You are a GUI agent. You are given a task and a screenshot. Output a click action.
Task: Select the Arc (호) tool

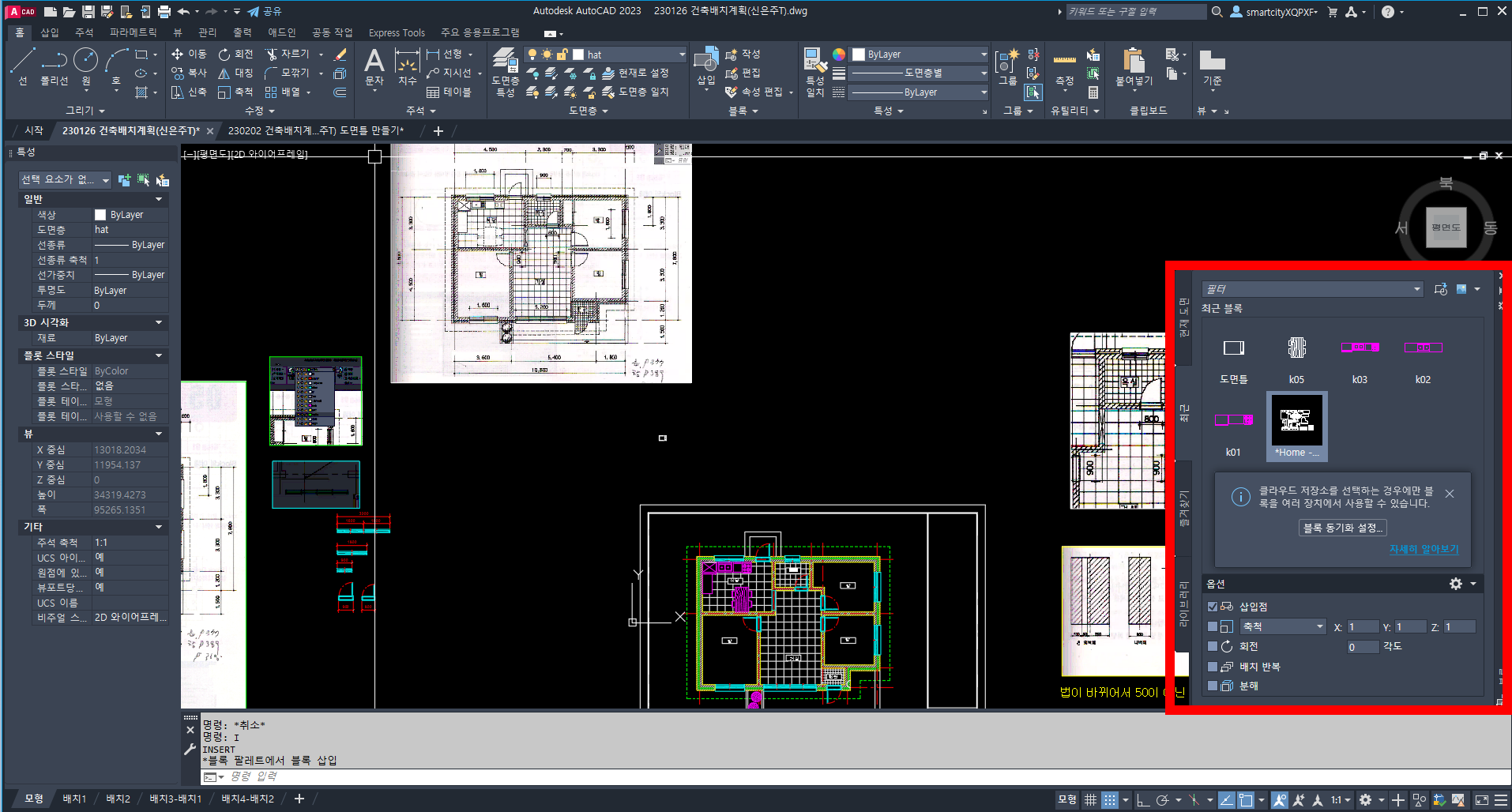tap(116, 66)
